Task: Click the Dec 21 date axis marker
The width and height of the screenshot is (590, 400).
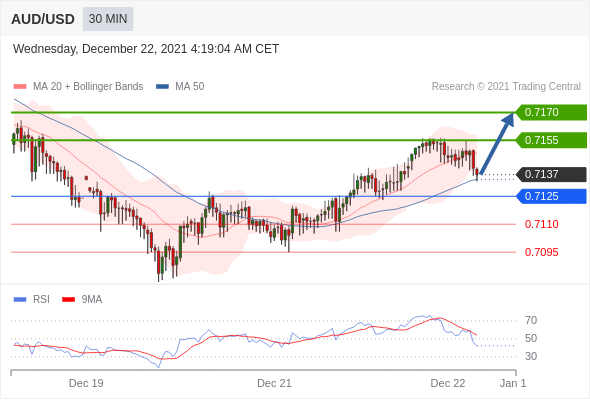Action: (274, 383)
